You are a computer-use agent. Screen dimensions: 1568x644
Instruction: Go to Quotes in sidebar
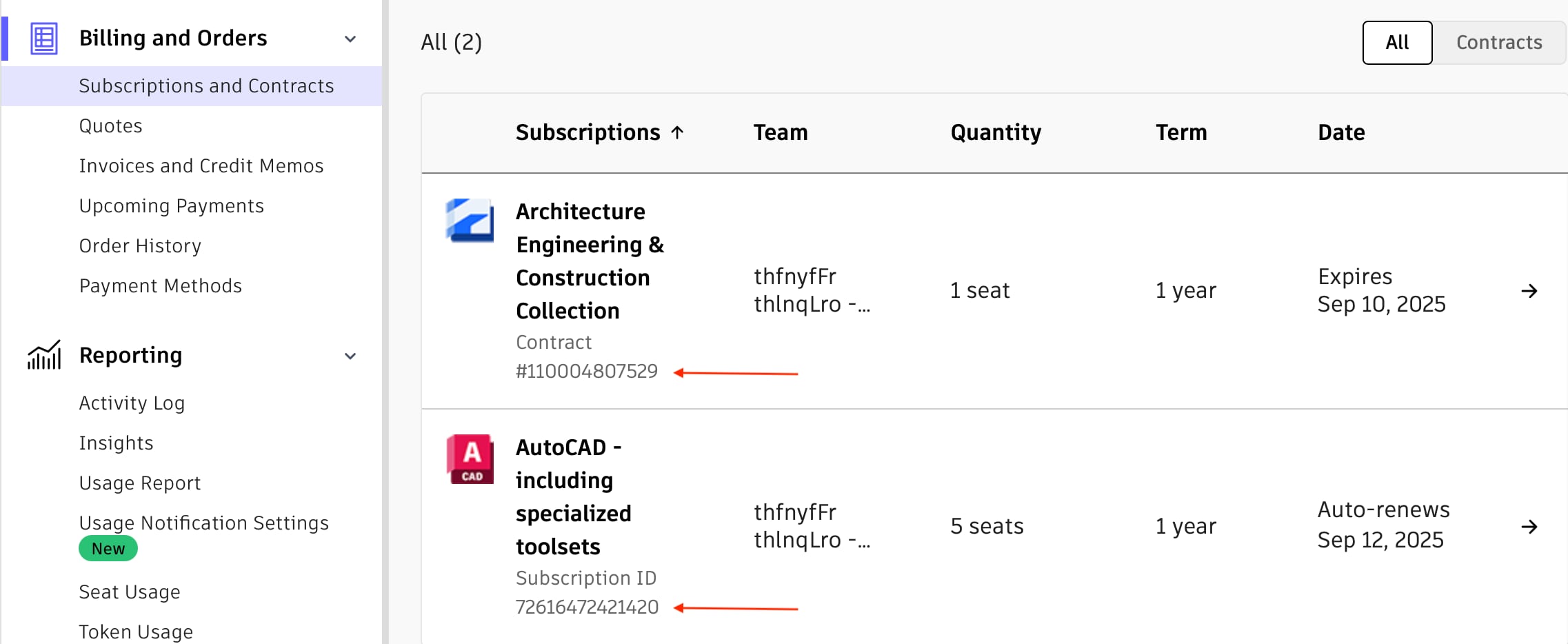tap(110, 126)
